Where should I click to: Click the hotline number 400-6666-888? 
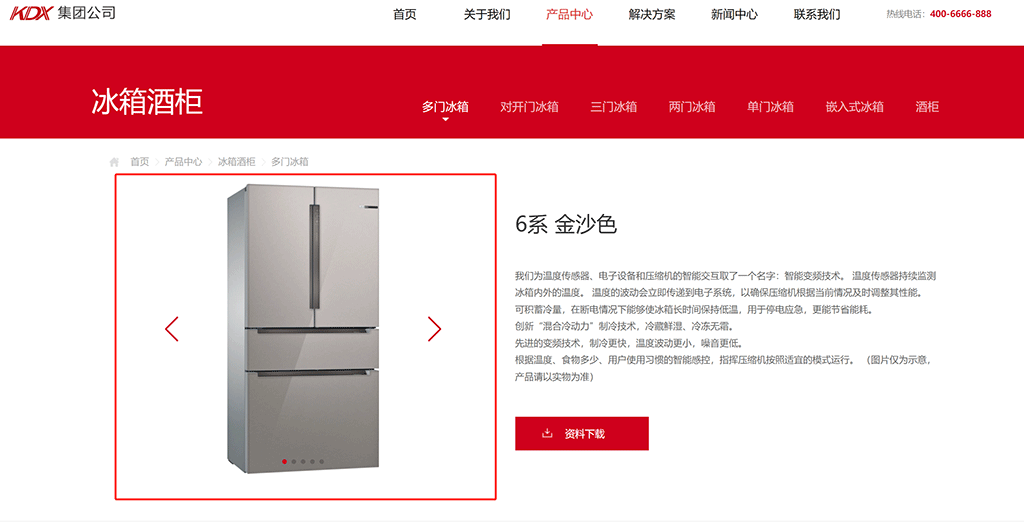961,14
